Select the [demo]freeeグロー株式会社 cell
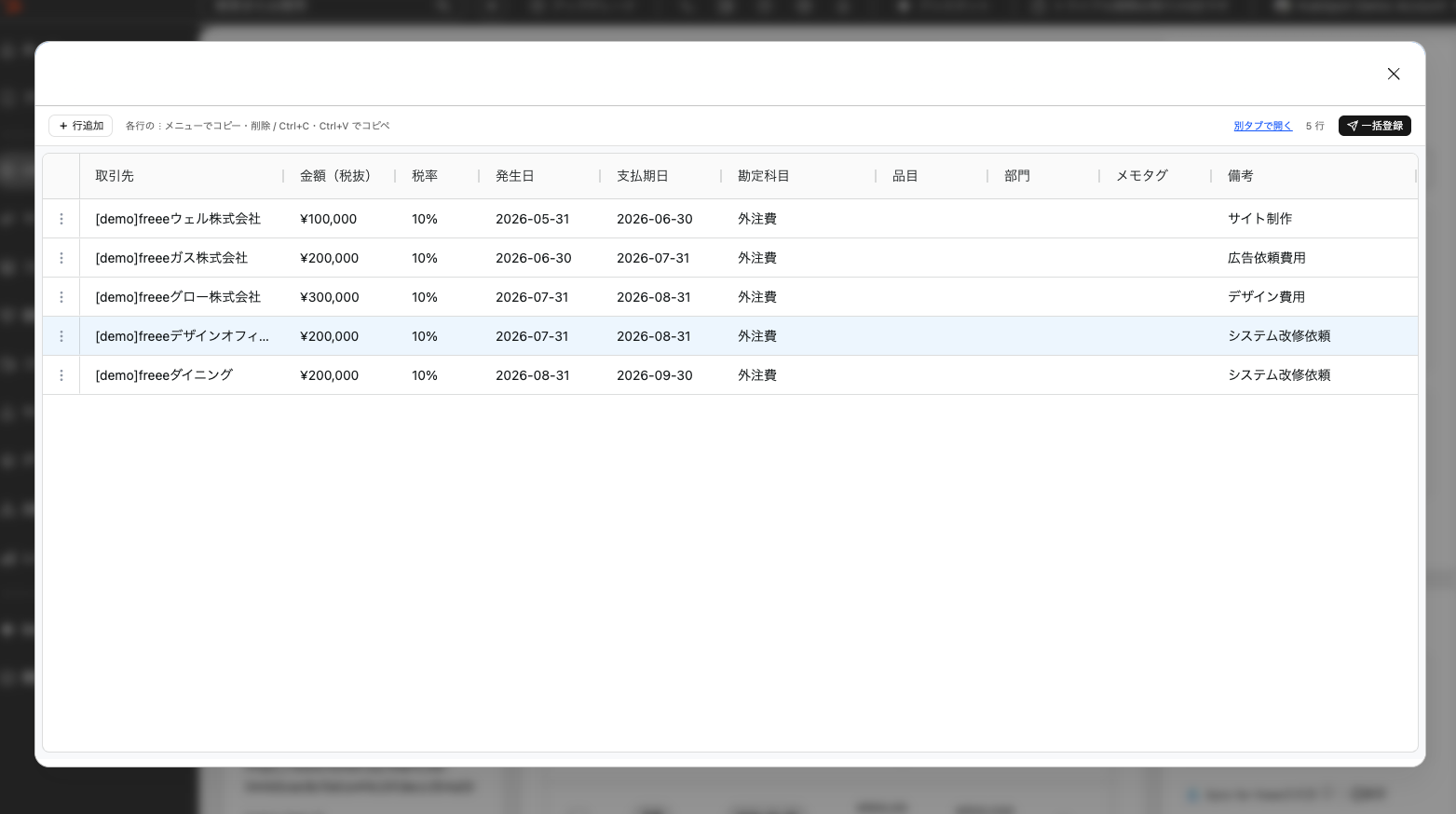Screen dimensions: 1456x814 click(x=182, y=297)
